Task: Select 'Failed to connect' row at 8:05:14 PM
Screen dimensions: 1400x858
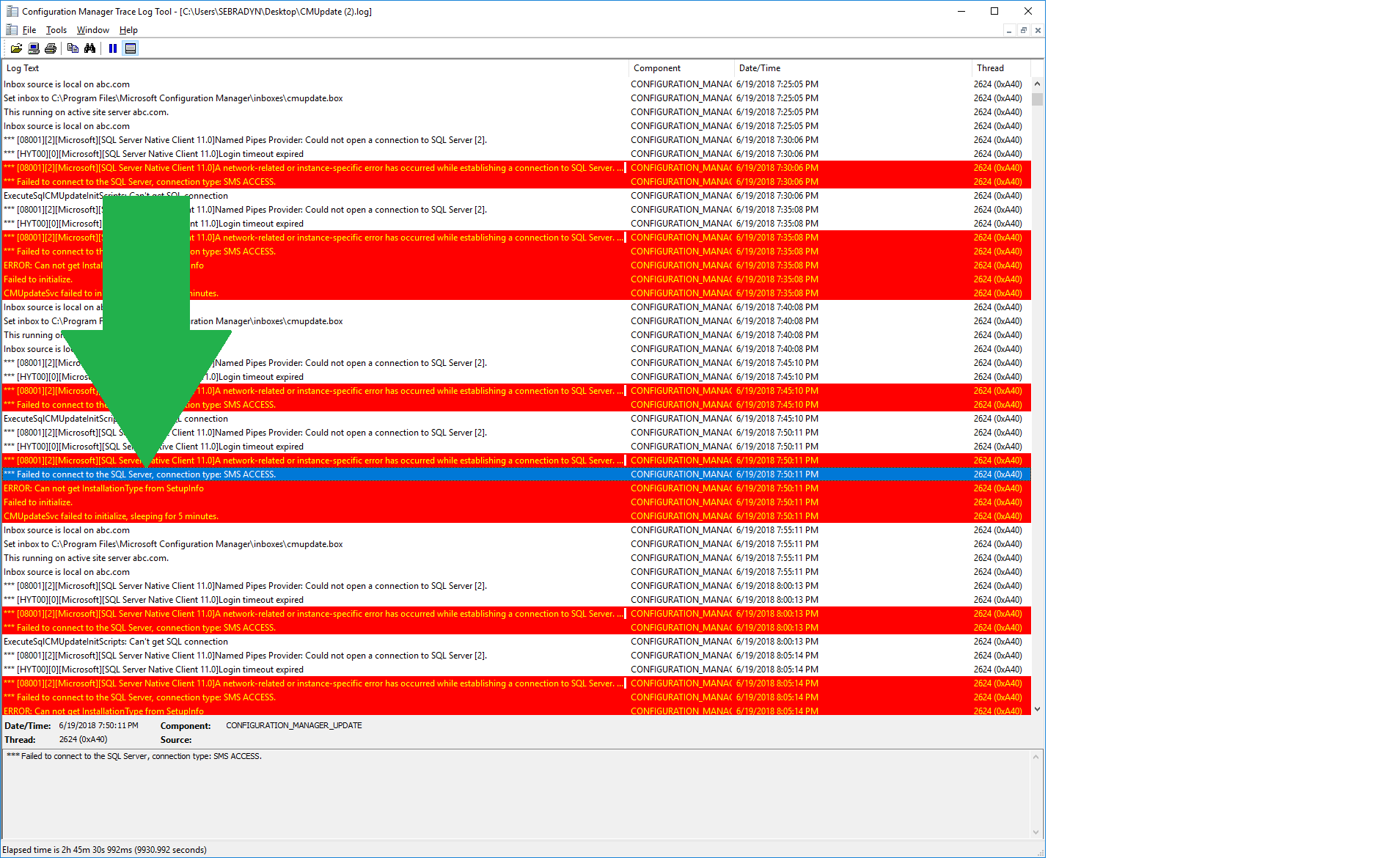Action: click(x=516, y=697)
